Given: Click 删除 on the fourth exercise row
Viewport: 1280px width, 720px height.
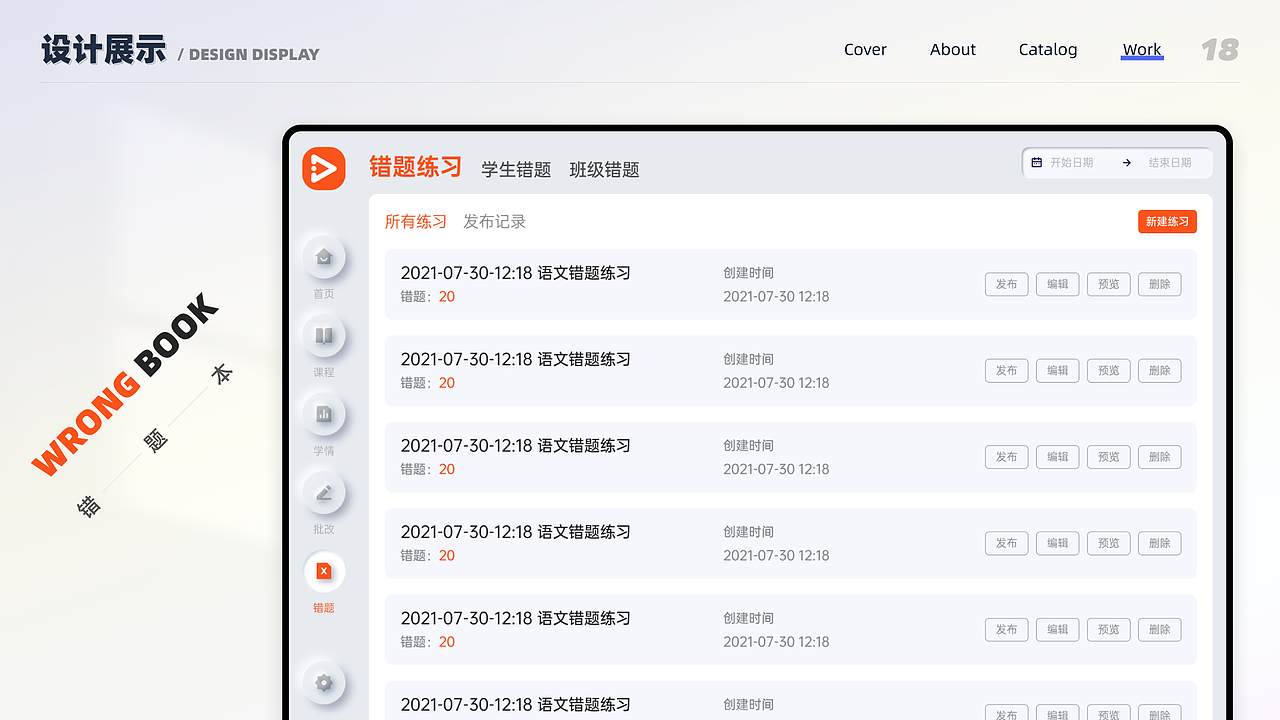Looking at the screenshot, I should [1160, 543].
